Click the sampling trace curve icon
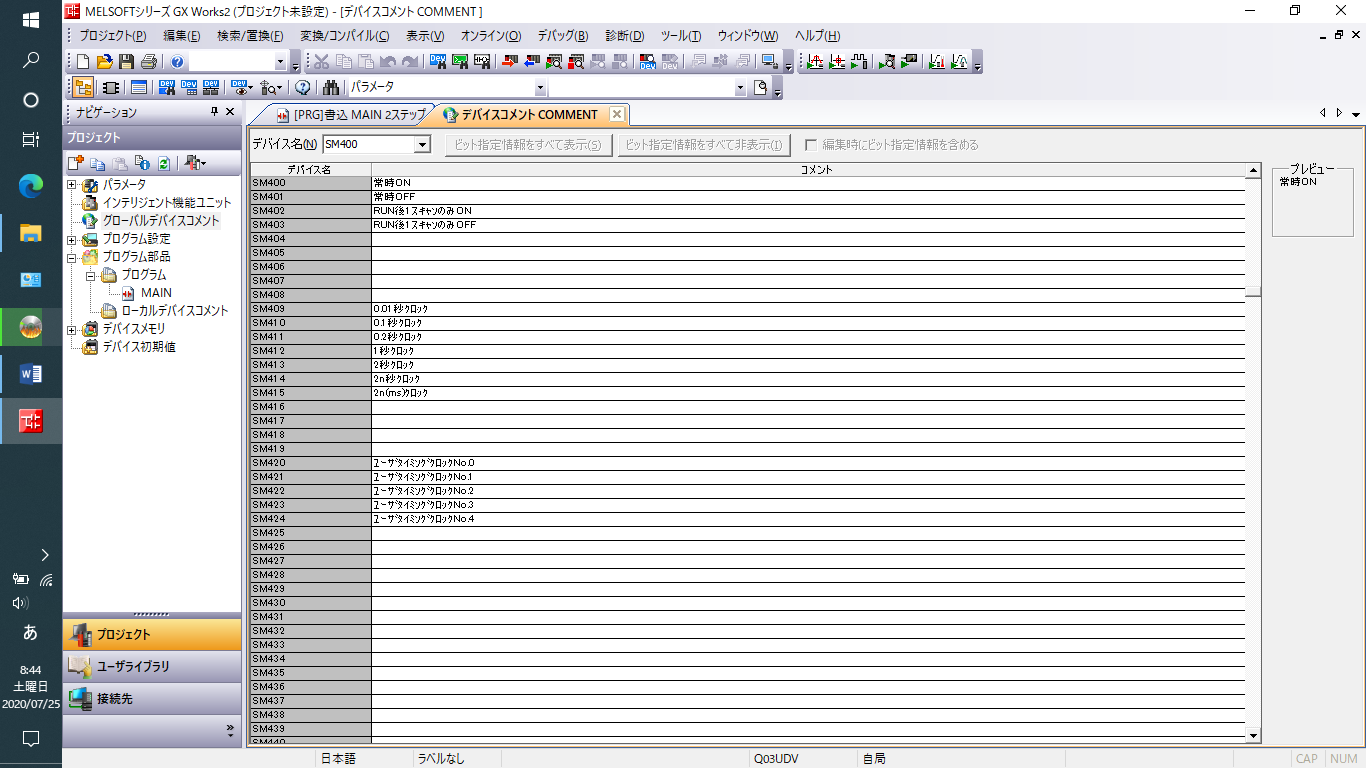1366x768 pixels. 815,62
